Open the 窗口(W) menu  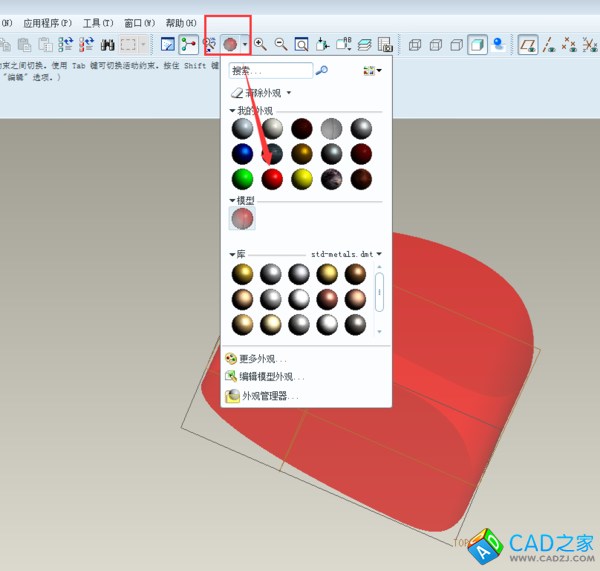click(x=140, y=22)
